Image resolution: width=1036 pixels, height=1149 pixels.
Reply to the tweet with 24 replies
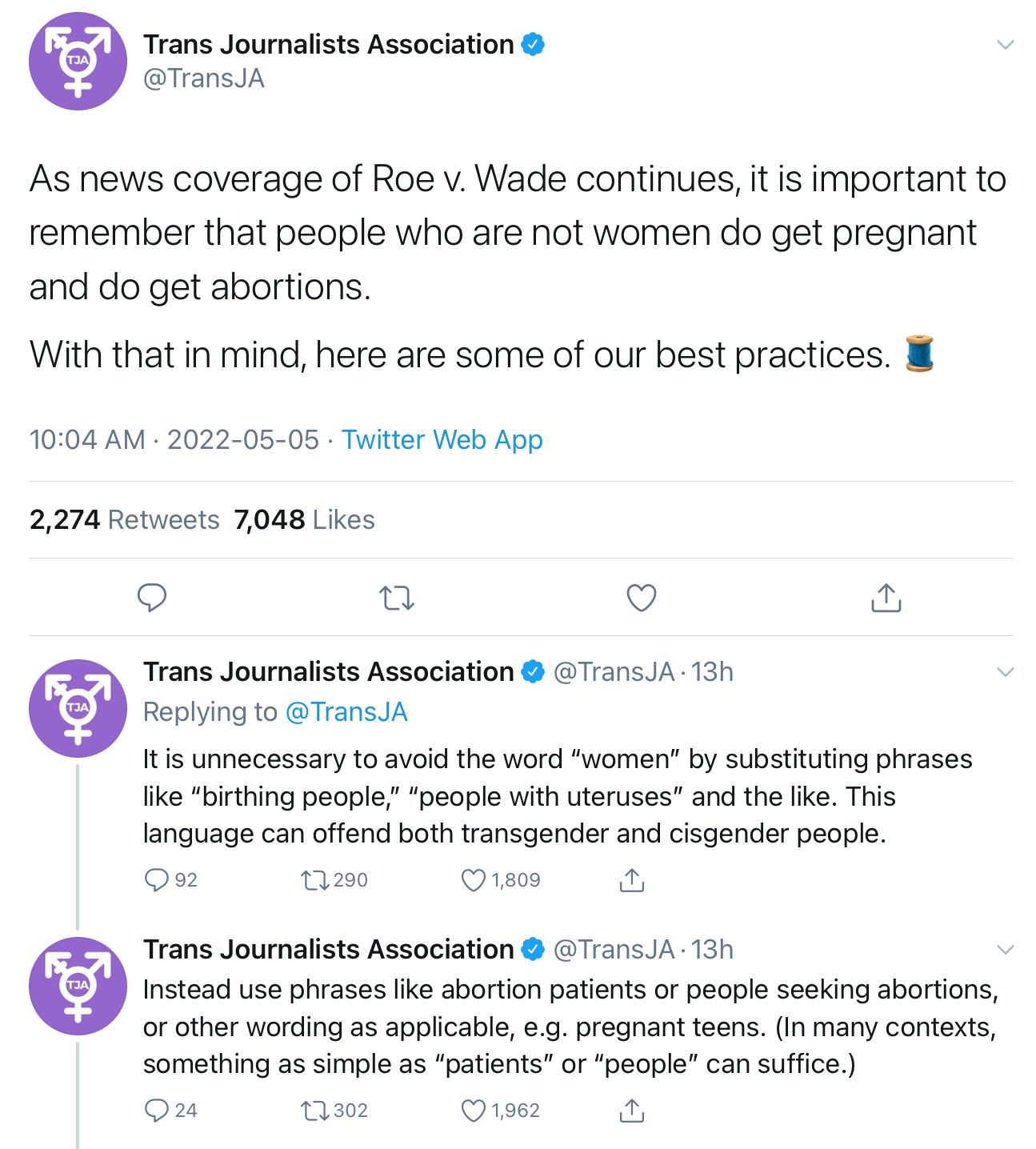point(155,1111)
